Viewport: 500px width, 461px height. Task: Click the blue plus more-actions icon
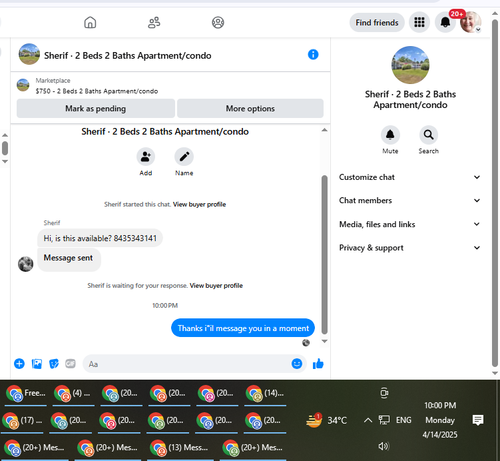click(19, 364)
